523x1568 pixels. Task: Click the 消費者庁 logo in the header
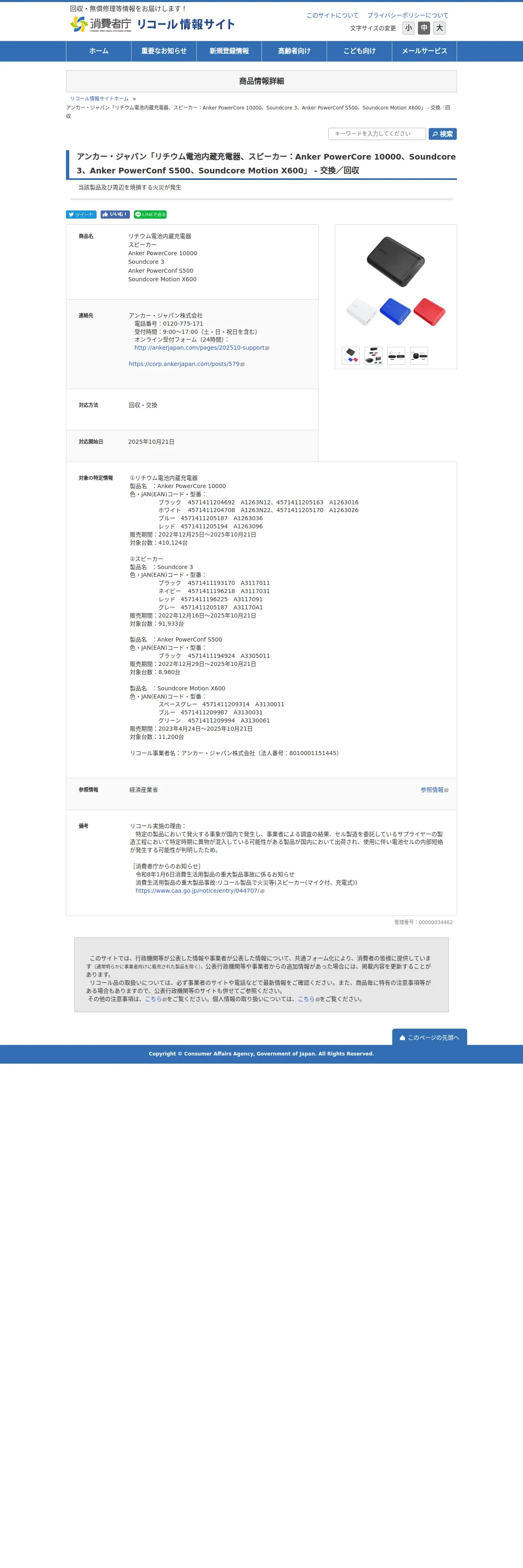pos(101,24)
